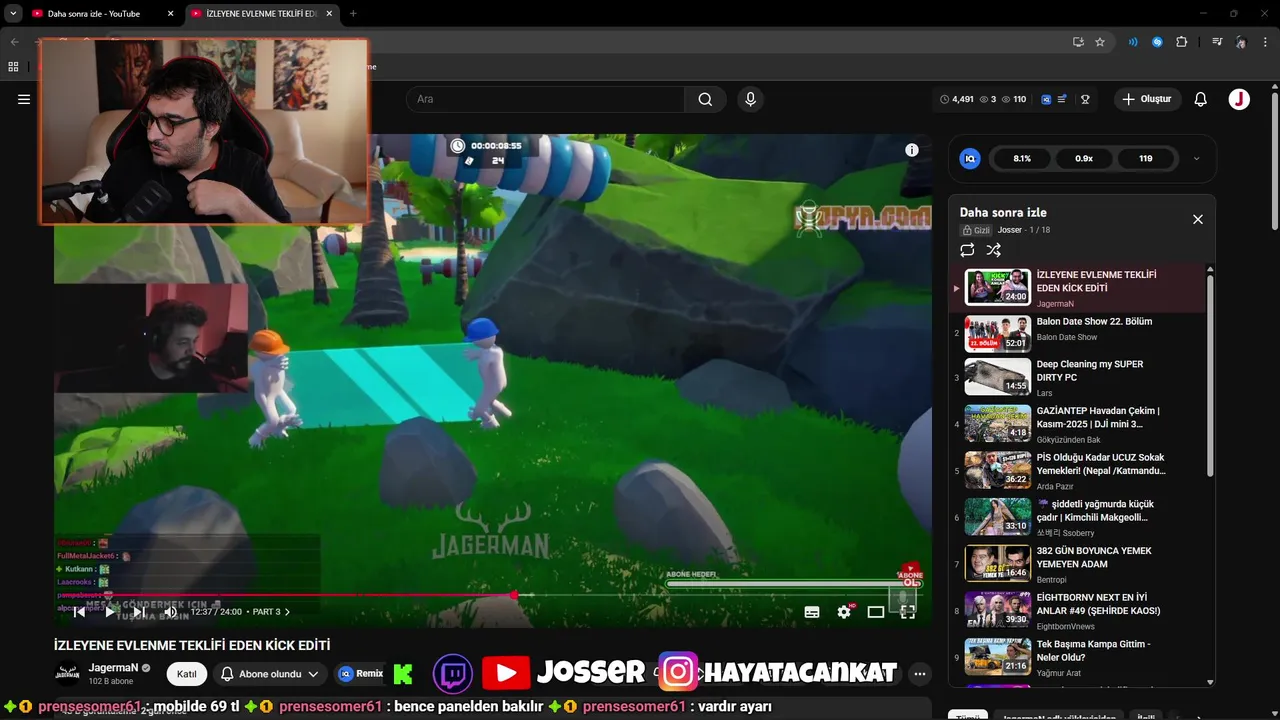Go to previous video in player

[80, 612]
